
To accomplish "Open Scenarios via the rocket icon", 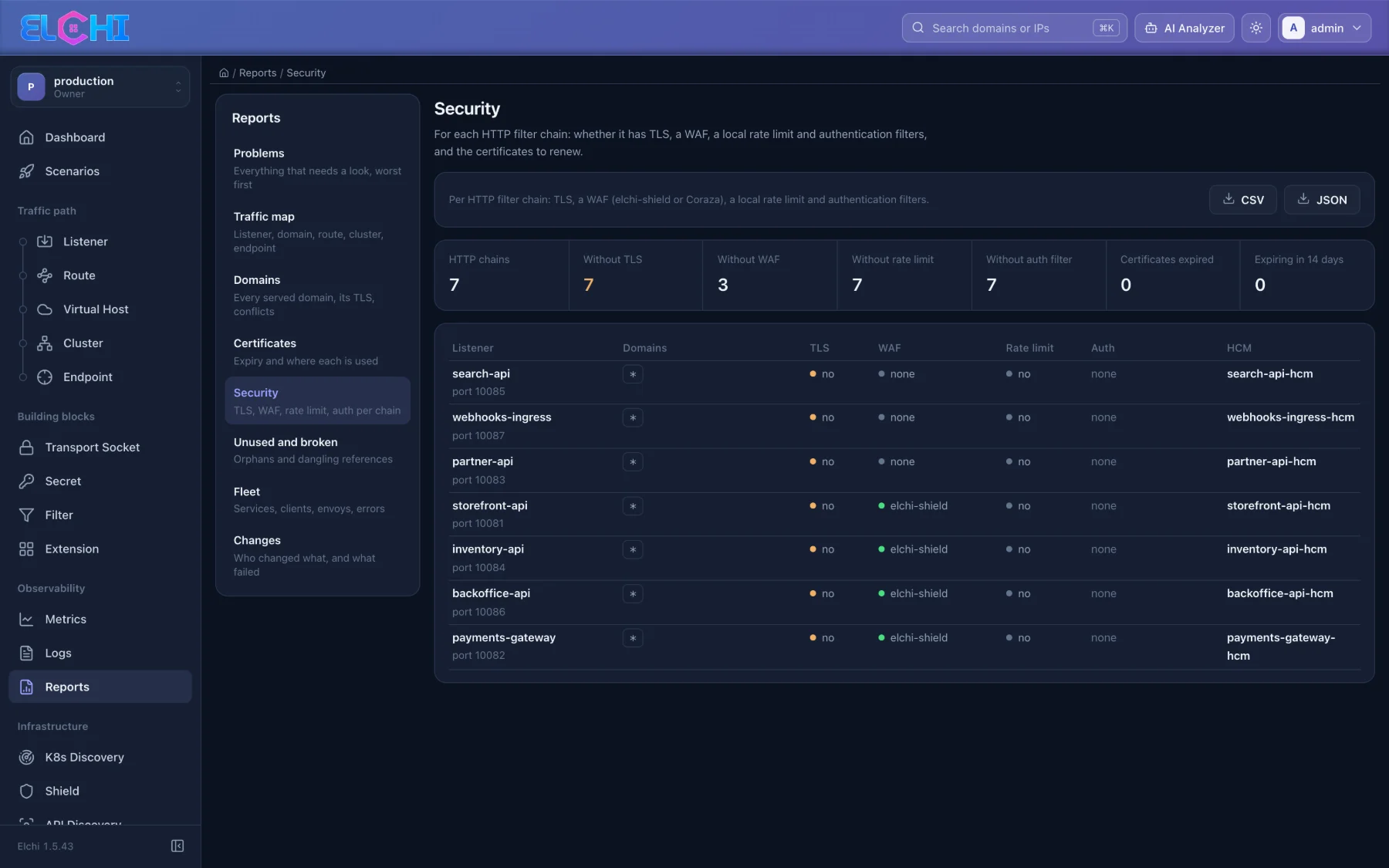I will 26,171.
